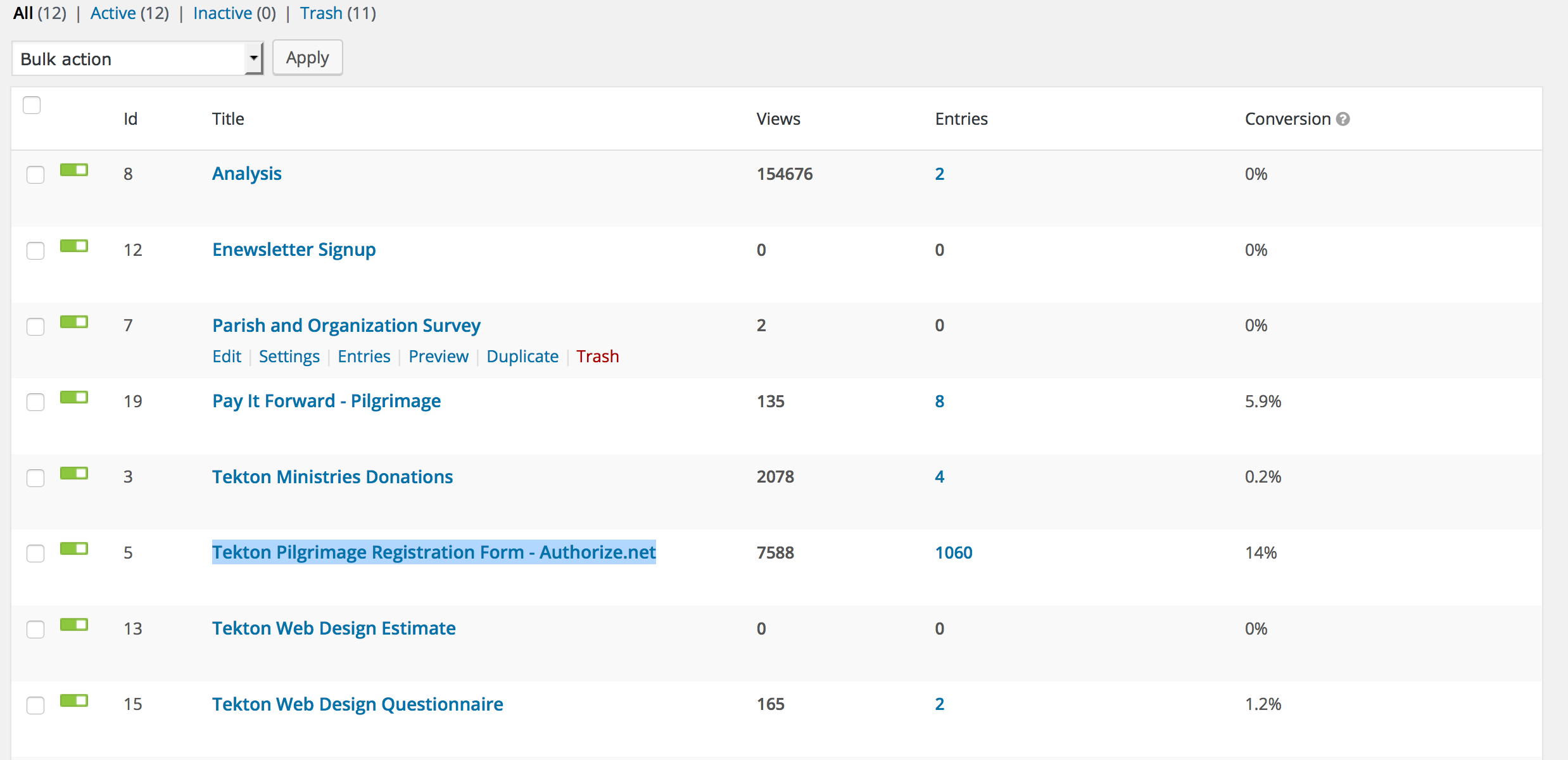Click the Id column header
1568x760 pixels.
click(130, 119)
